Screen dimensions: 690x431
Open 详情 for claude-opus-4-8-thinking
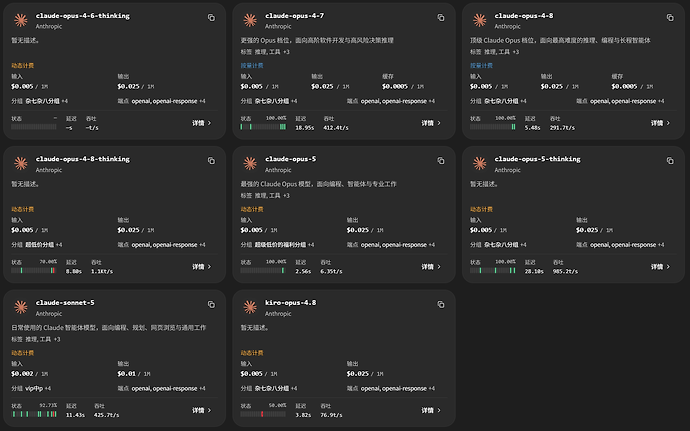point(202,267)
